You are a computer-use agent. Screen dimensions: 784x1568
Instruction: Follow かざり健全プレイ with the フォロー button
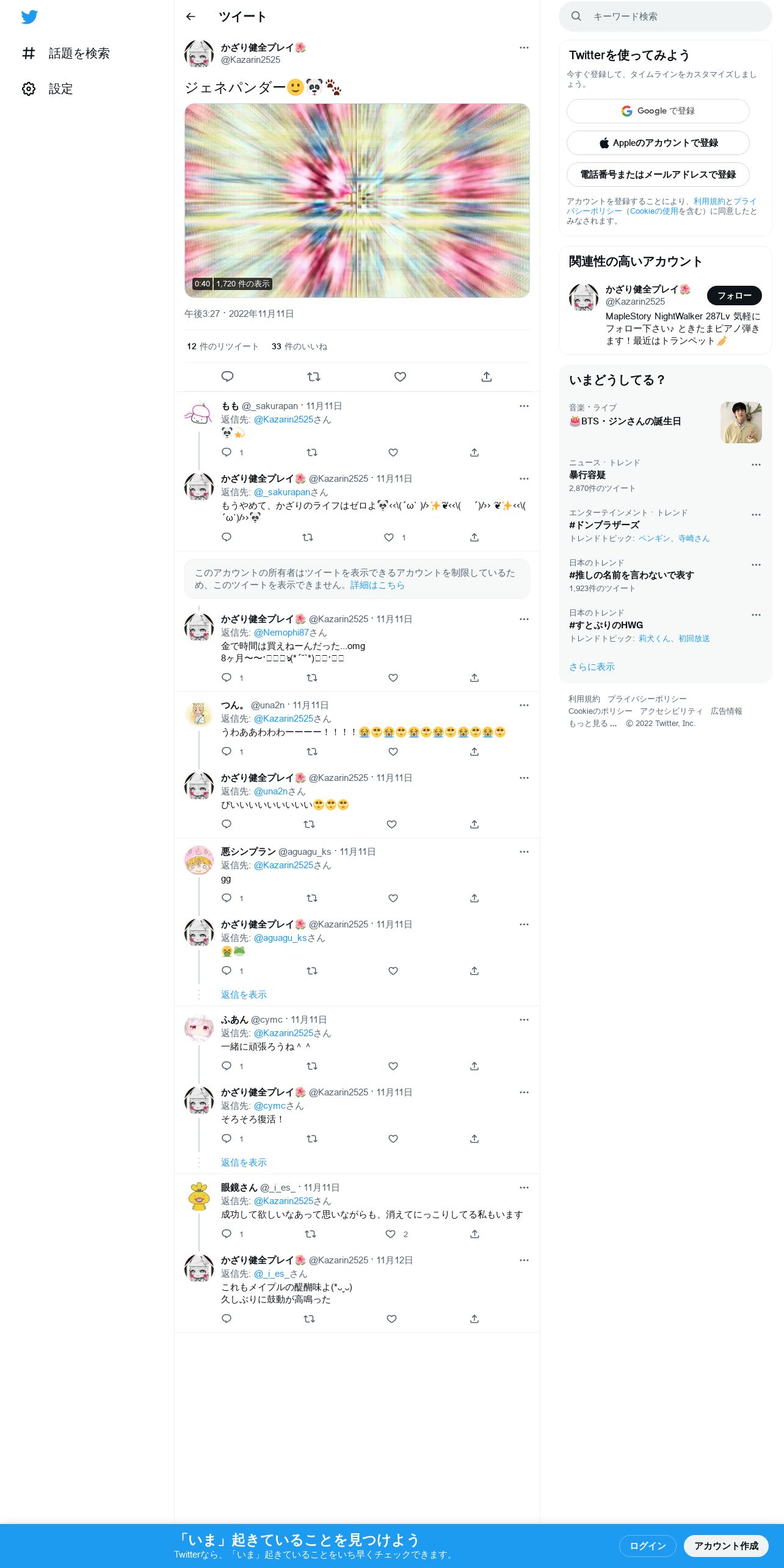pos(735,296)
